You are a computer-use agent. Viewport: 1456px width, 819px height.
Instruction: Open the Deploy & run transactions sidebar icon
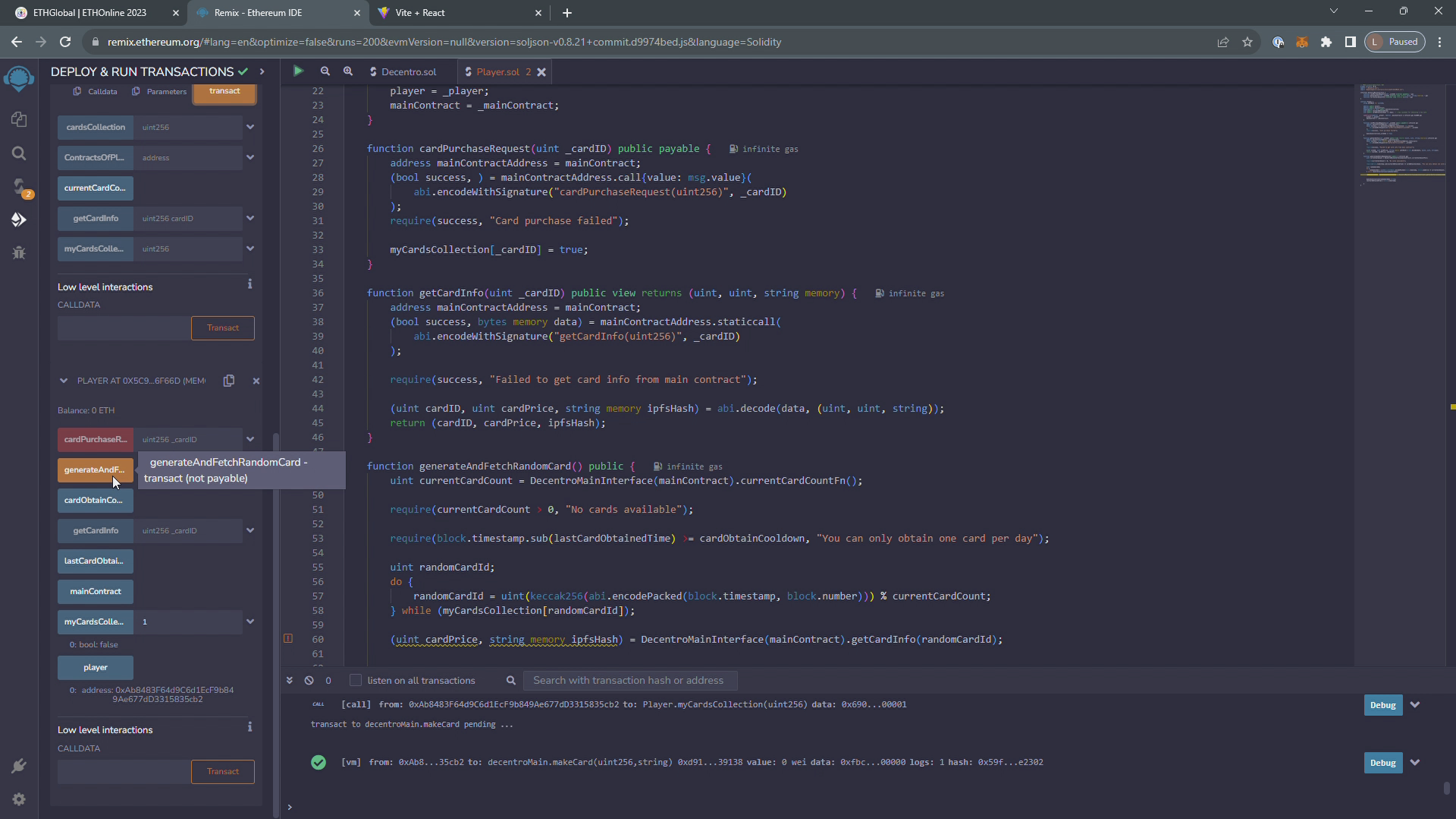[x=19, y=220]
